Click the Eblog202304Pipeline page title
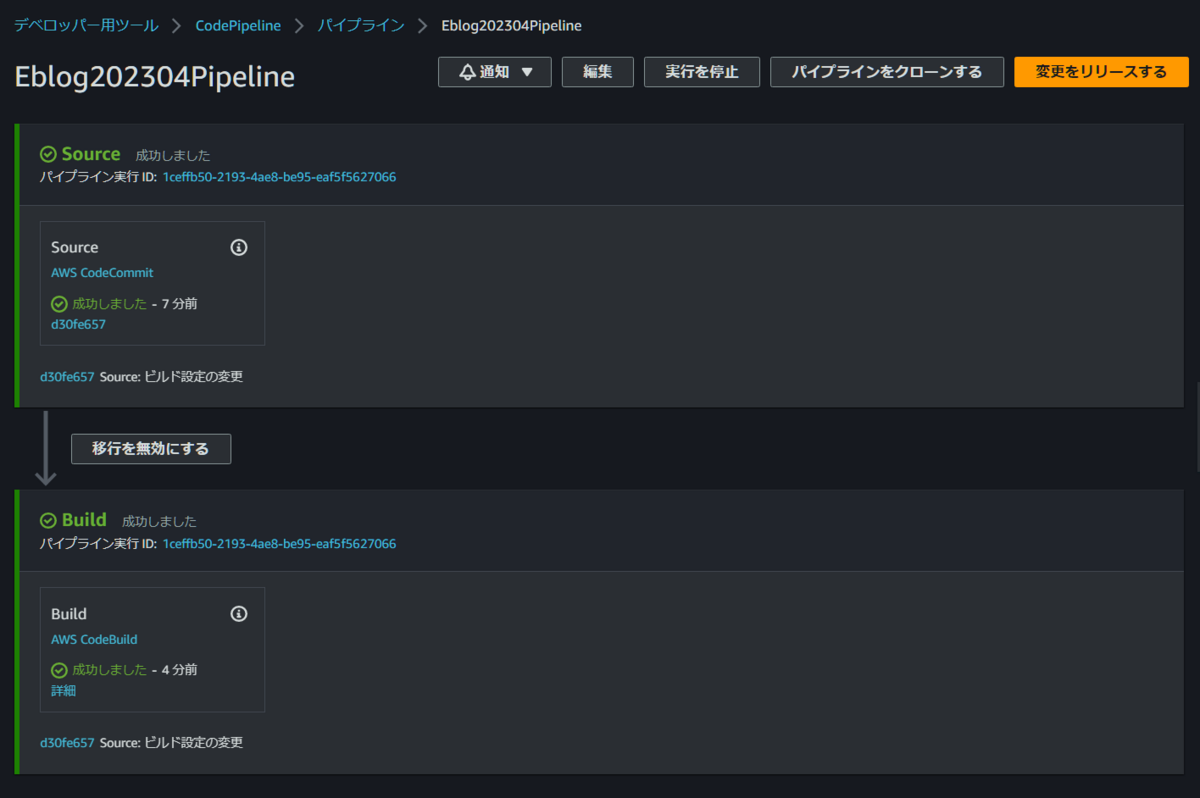Viewport: 1200px width, 798px height. click(155, 77)
